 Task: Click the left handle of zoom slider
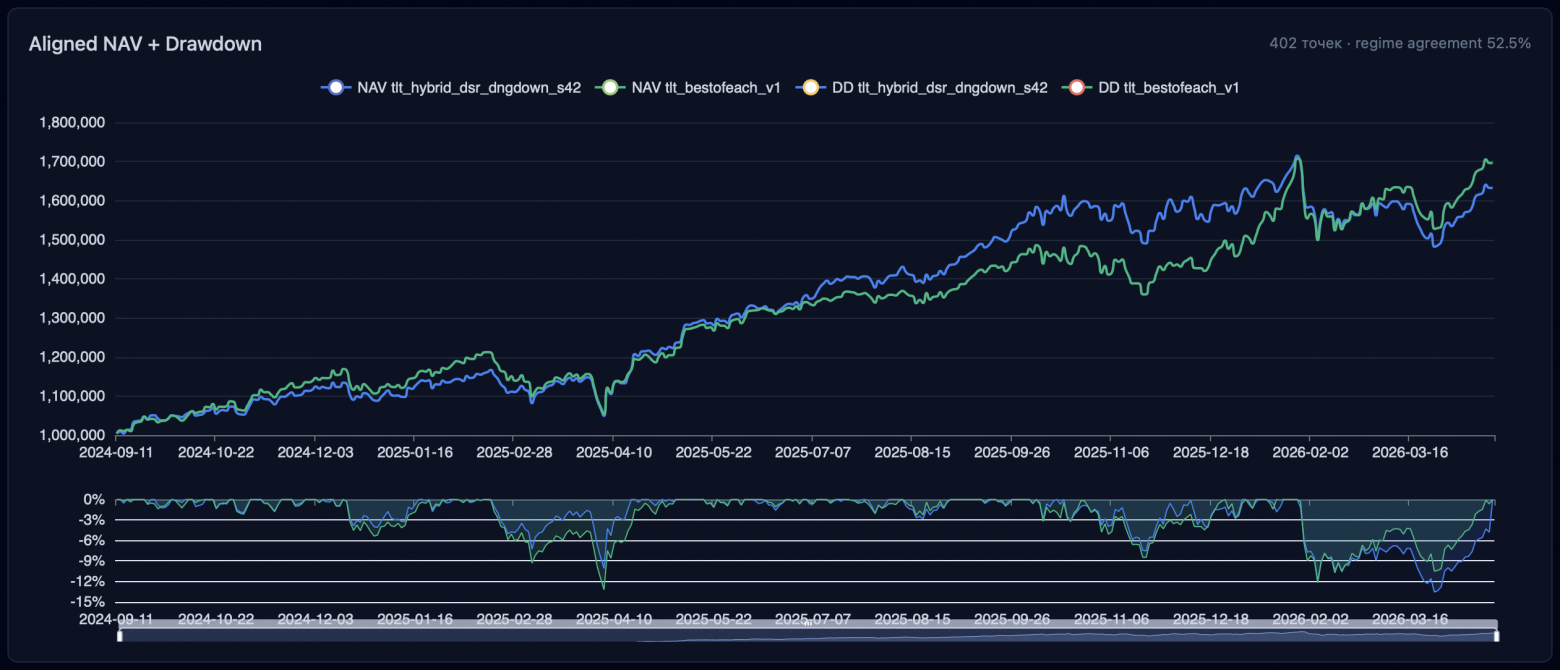pos(119,636)
